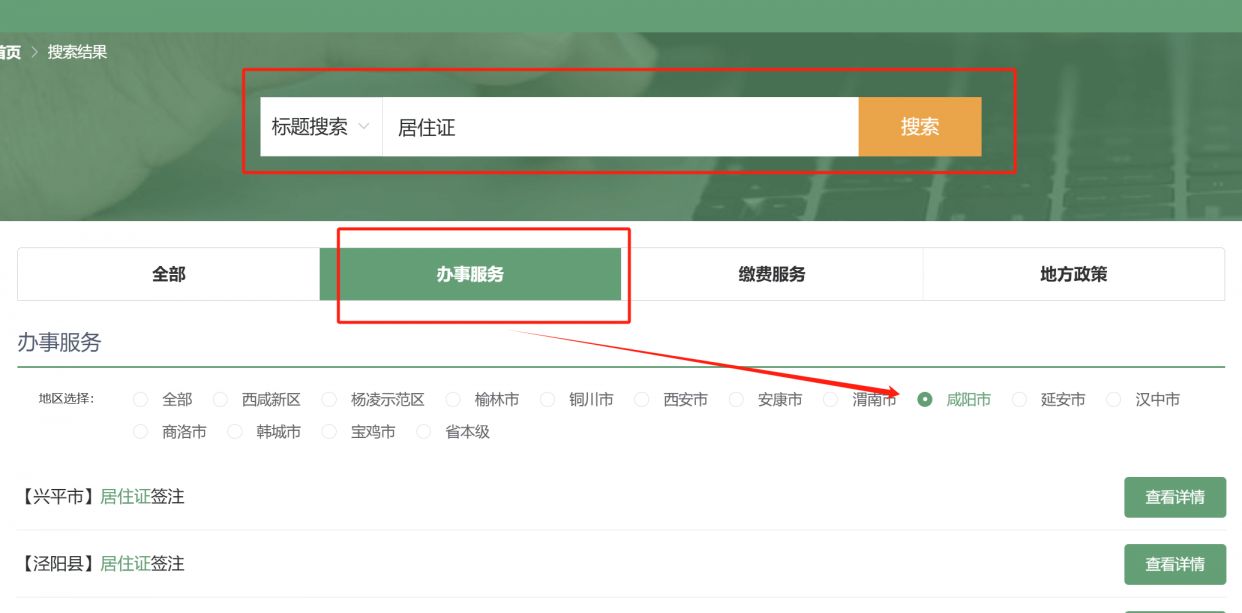Screen dimensions: 1242x613
Task: Select the 办事服务 tab
Action: point(470,274)
